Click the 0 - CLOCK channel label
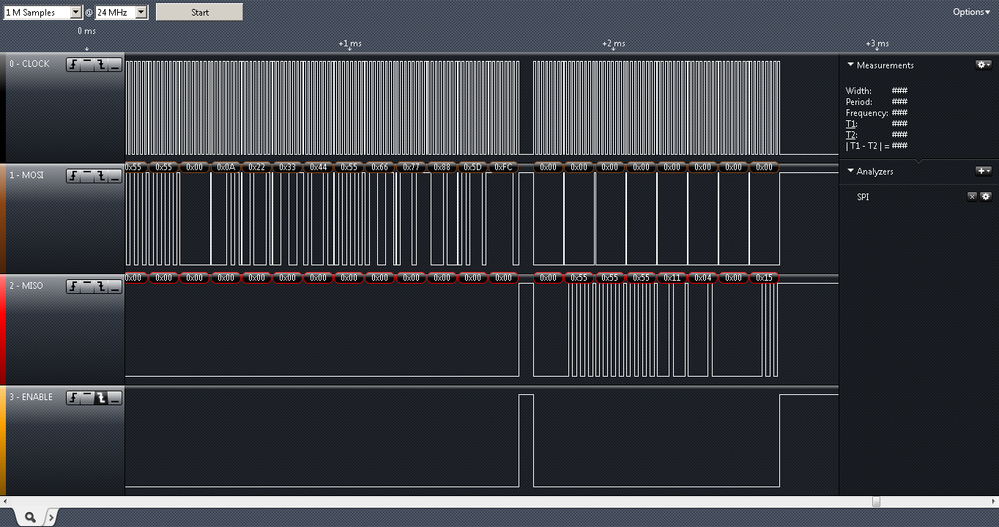Screen dimensions: 999x527 (x=29, y=64)
